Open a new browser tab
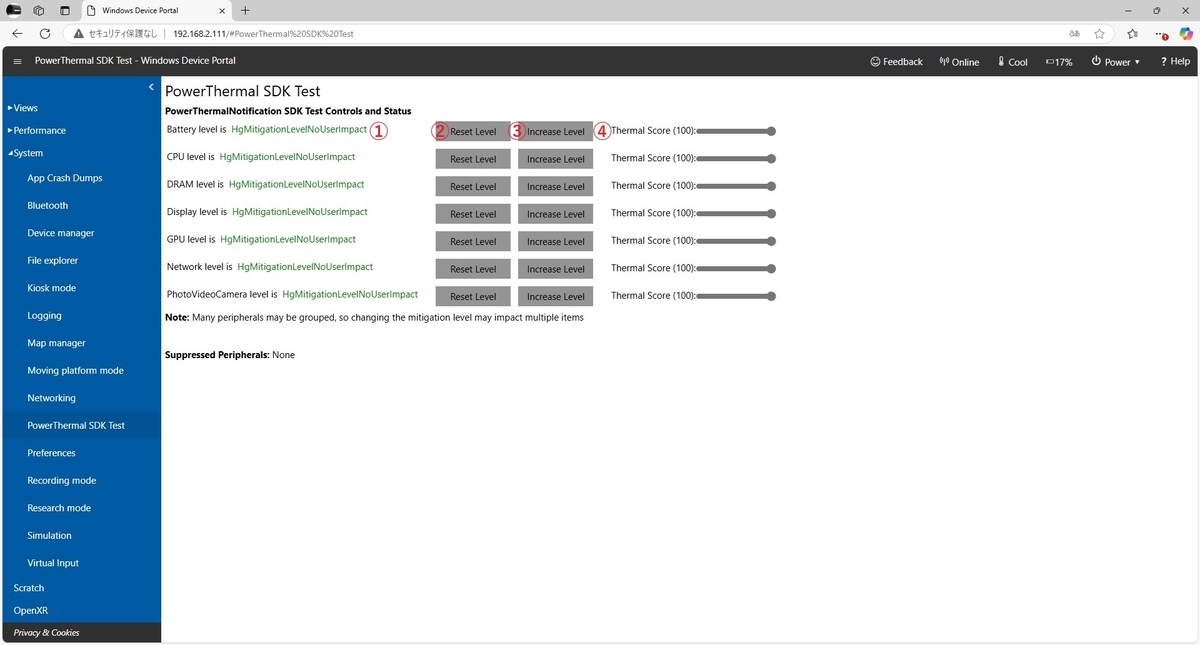The width and height of the screenshot is (1200, 645). tap(246, 10)
